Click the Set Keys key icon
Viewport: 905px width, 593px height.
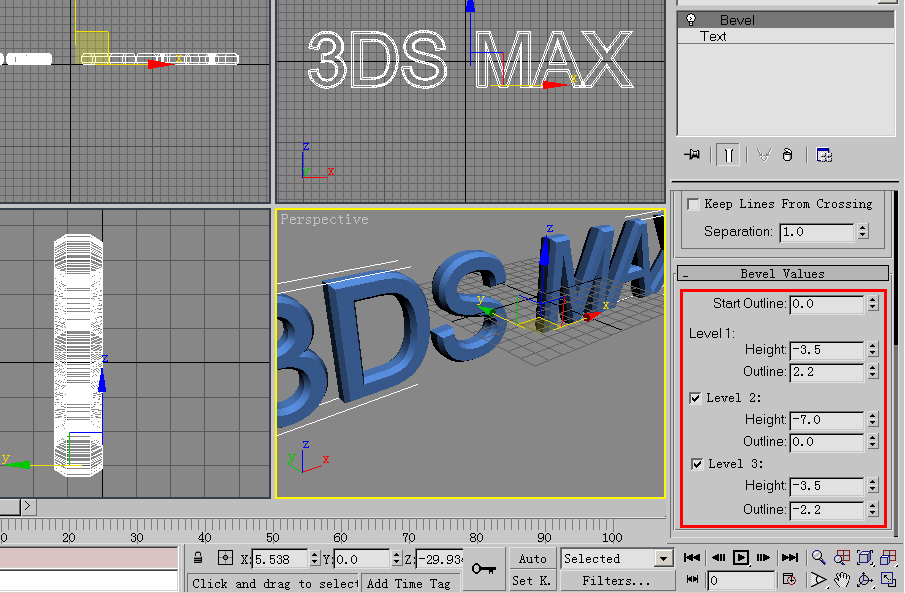pyautogui.click(x=484, y=569)
